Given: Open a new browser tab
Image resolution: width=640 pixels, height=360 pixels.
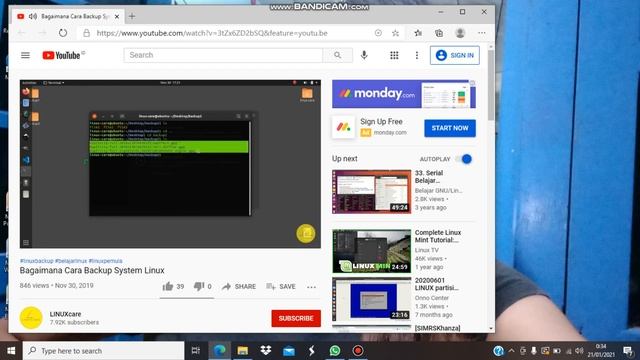Looking at the screenshot, I should coord(132,16).
